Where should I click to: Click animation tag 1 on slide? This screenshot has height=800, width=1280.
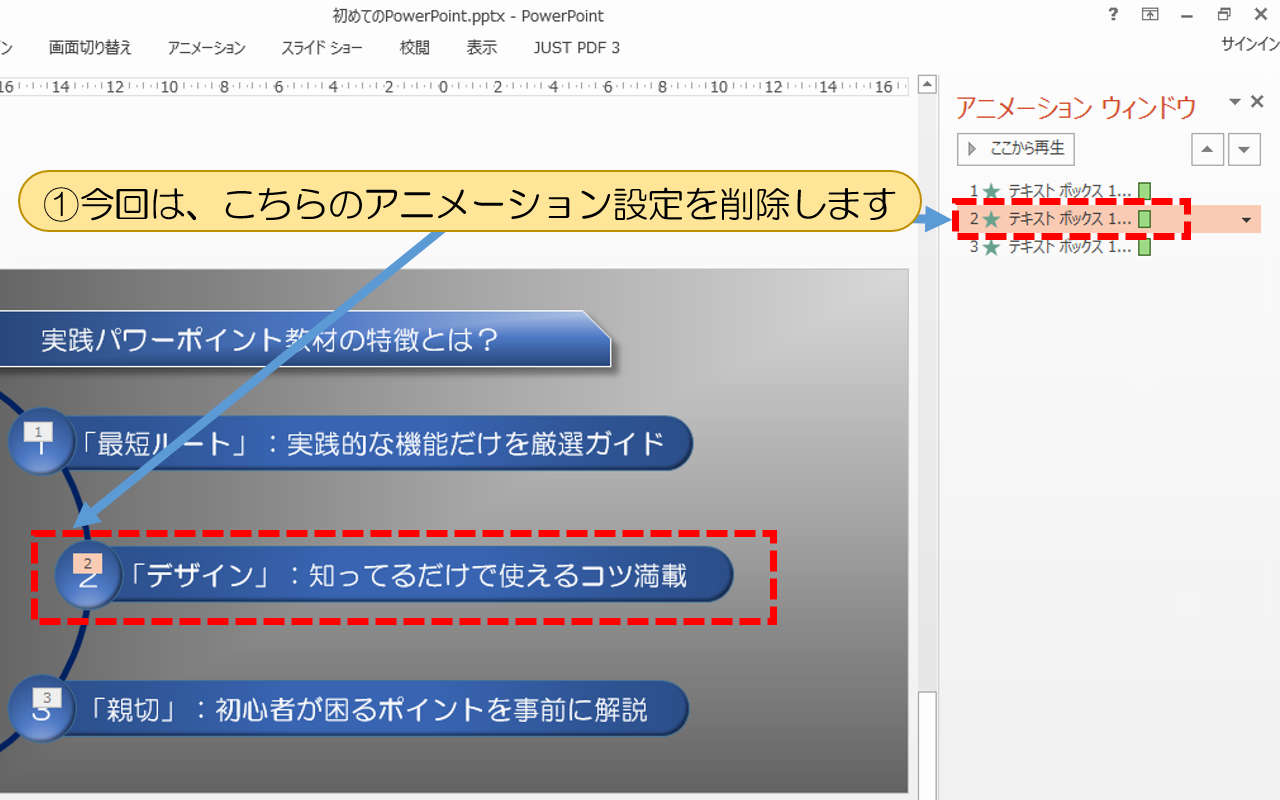coord(38,432)
